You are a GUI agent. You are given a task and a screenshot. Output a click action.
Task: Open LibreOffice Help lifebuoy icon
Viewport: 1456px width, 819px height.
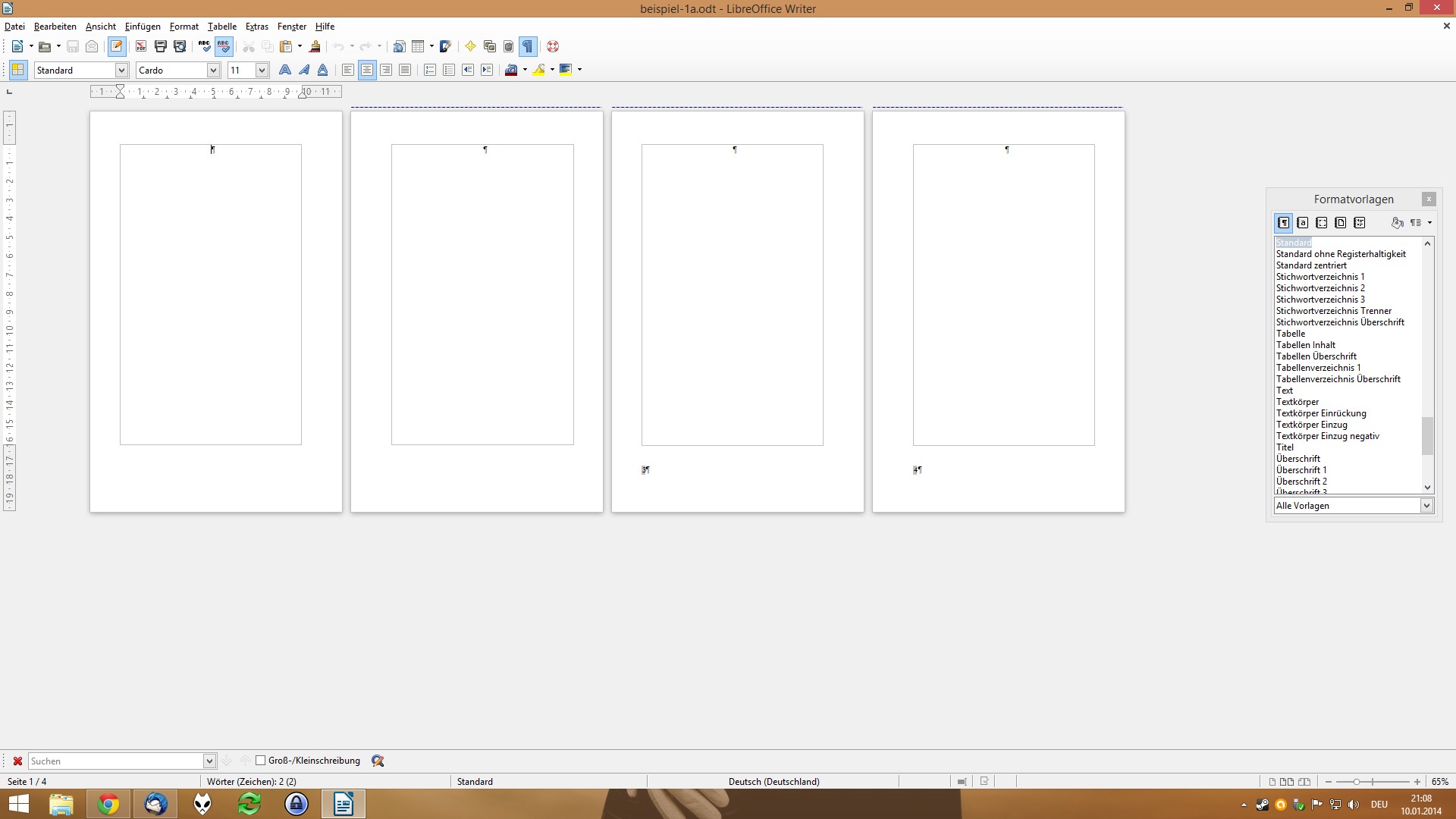(553, 46)
